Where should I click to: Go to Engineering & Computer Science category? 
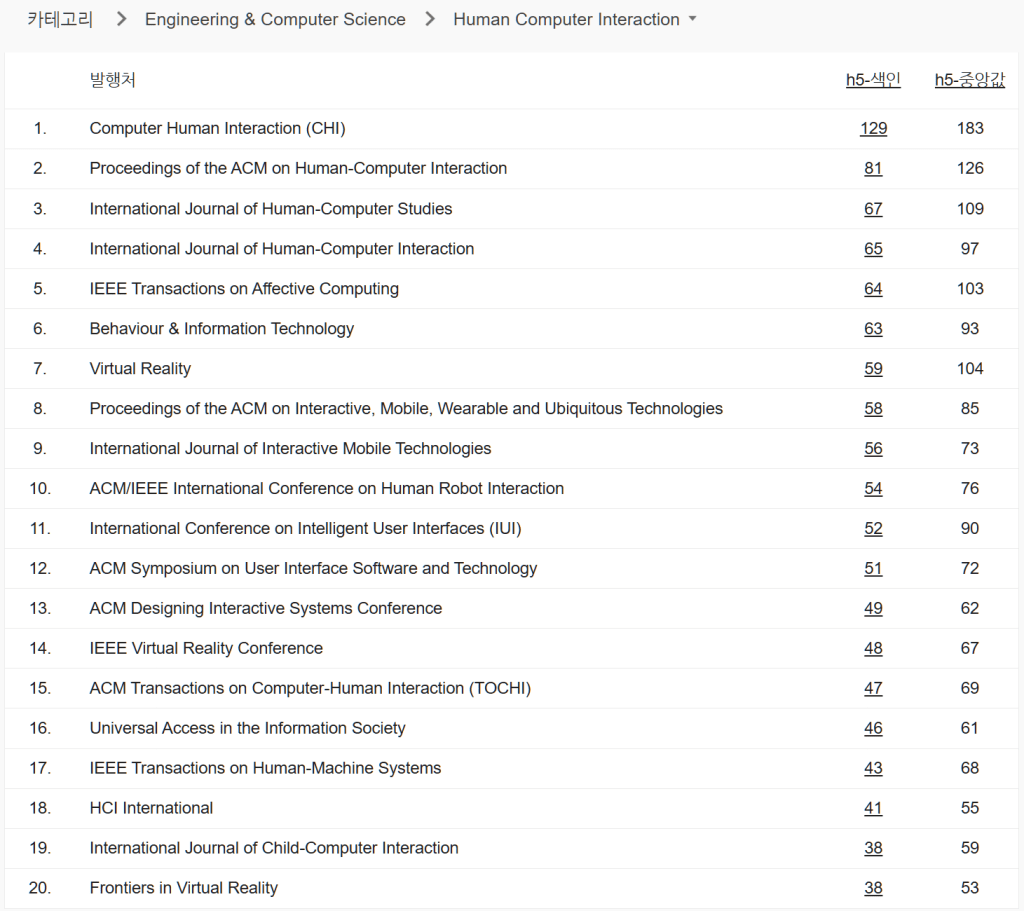(x=275, y=20)
